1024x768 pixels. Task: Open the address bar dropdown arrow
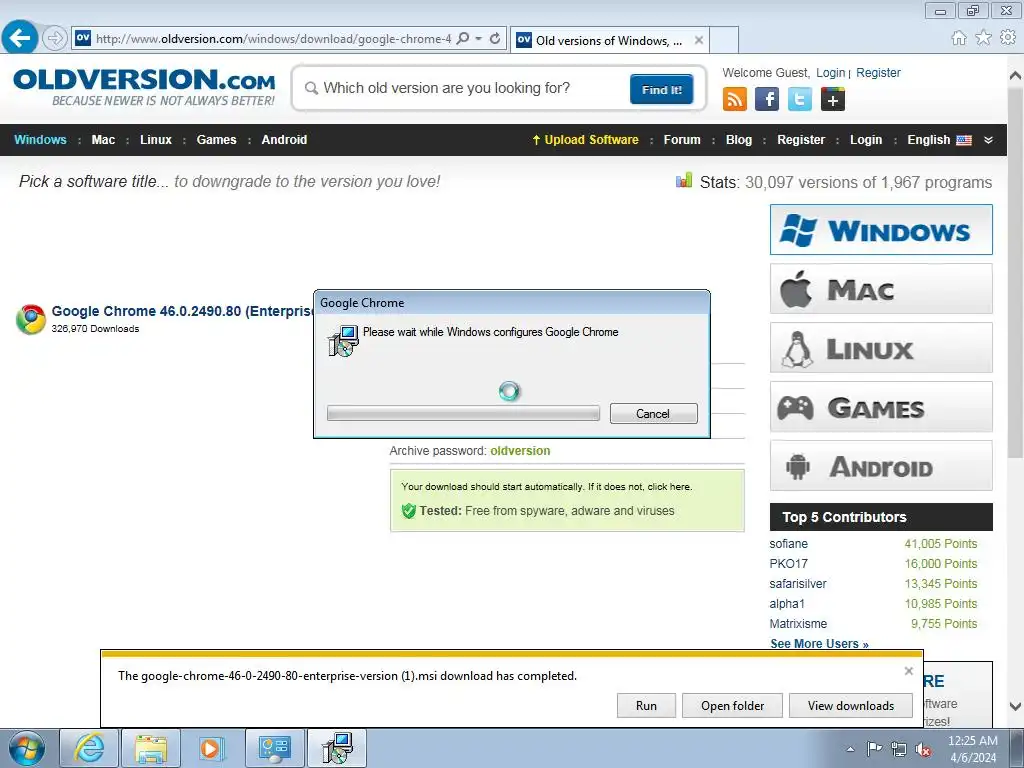pyautogui.click(x=479, y=39)
